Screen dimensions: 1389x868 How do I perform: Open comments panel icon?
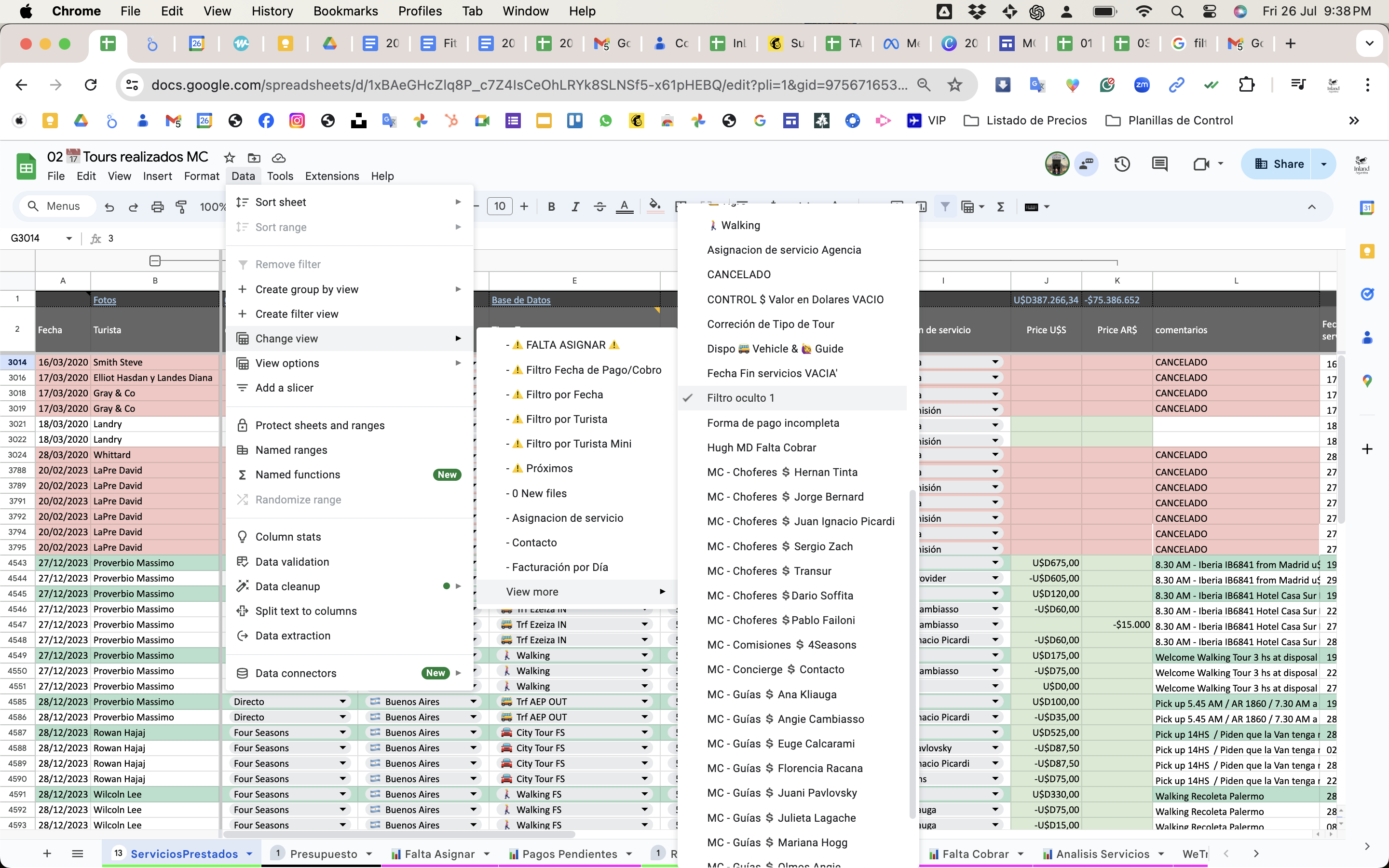coord(1159,164)
